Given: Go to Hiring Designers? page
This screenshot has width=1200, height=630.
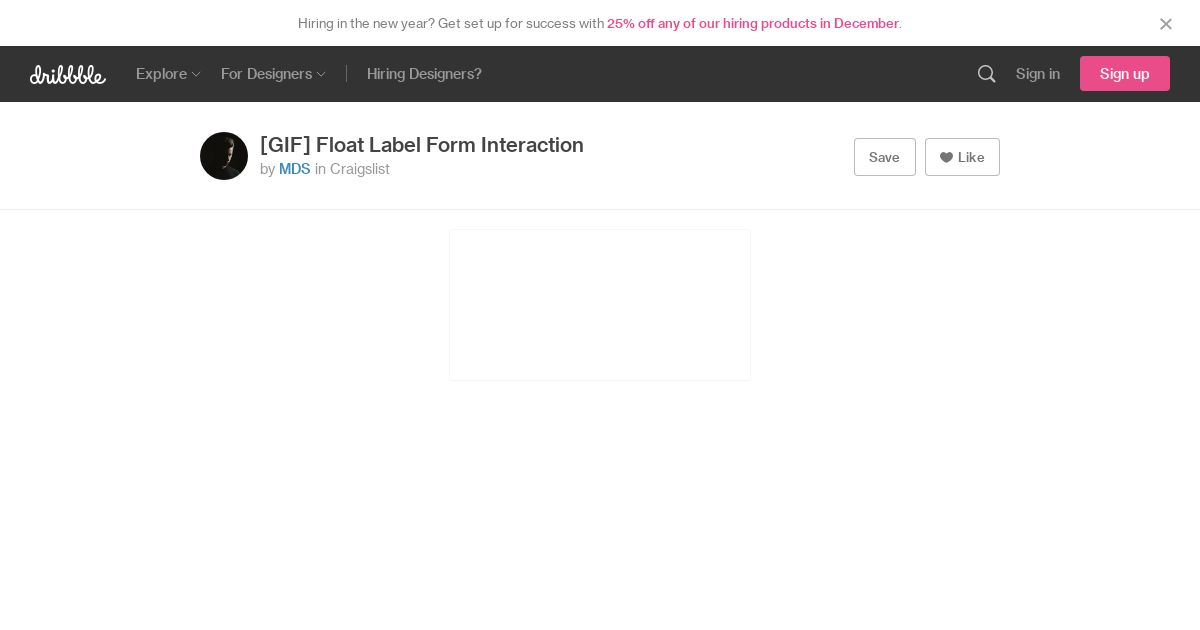Looking at the screenshot, I should click(x=424, y=74).
